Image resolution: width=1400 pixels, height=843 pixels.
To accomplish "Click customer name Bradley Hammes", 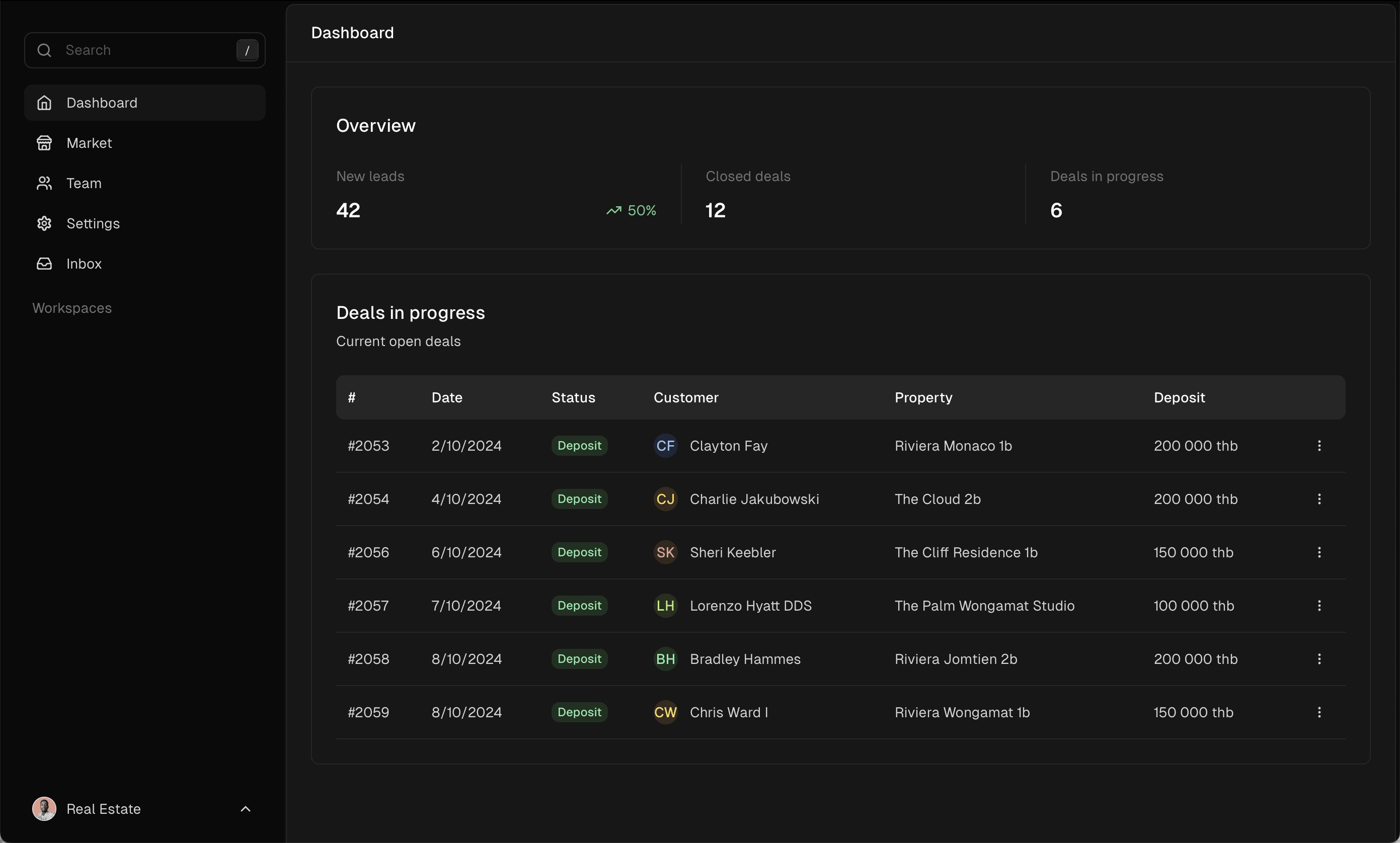I will click(745, 659).
